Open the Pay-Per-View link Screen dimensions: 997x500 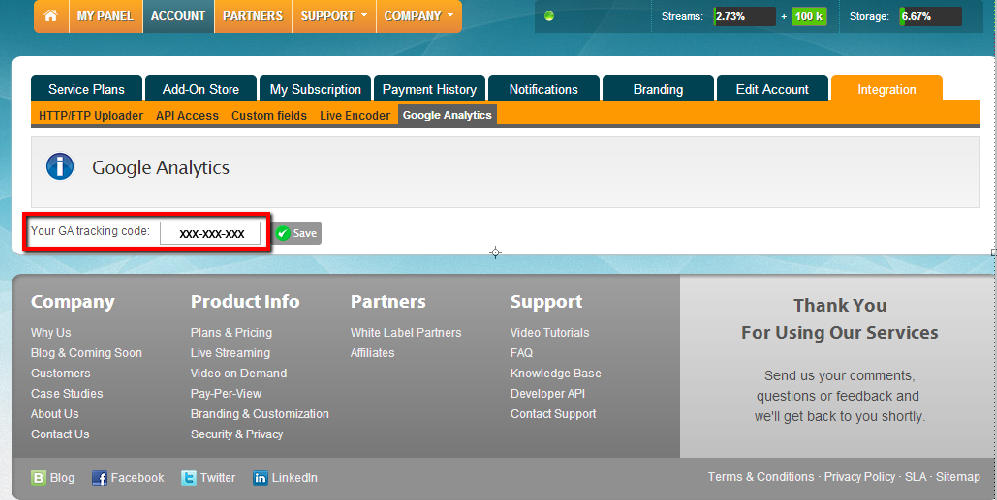(x=226, y=394)
